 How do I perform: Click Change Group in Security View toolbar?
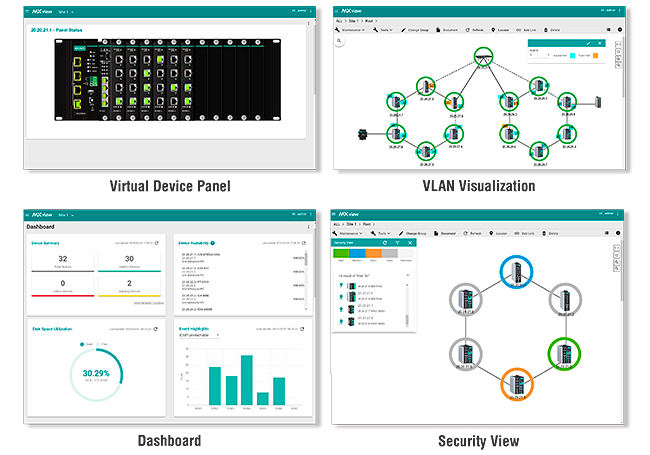click(x=412, y=233)
